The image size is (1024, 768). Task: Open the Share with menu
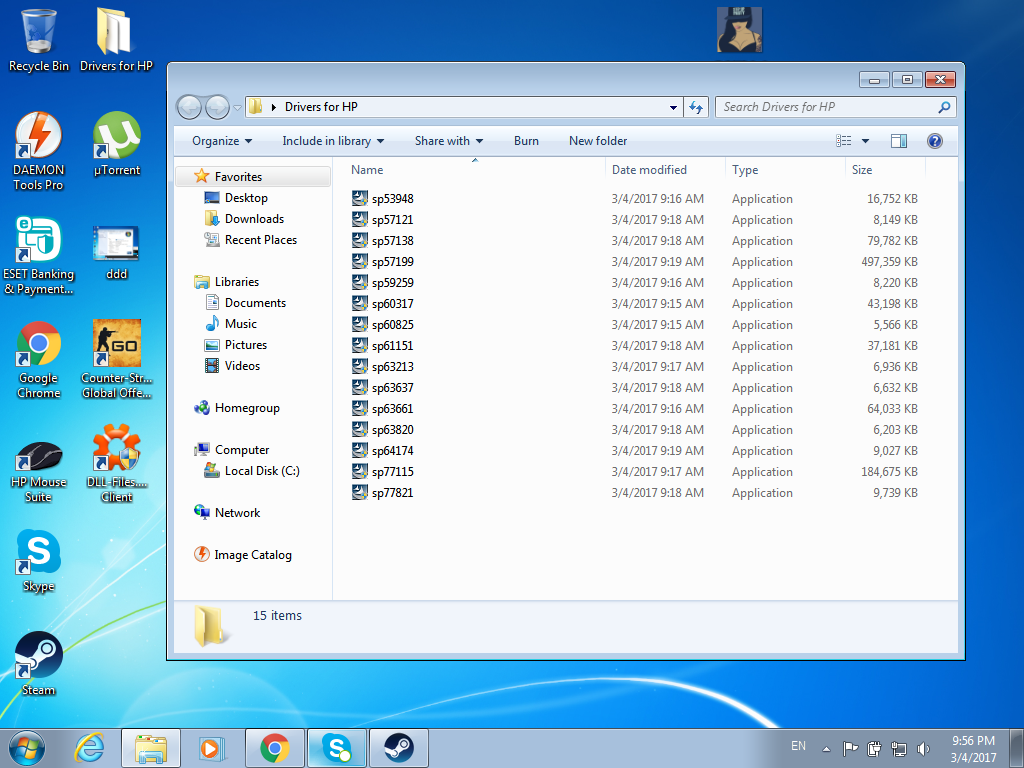tap(449, 141)
